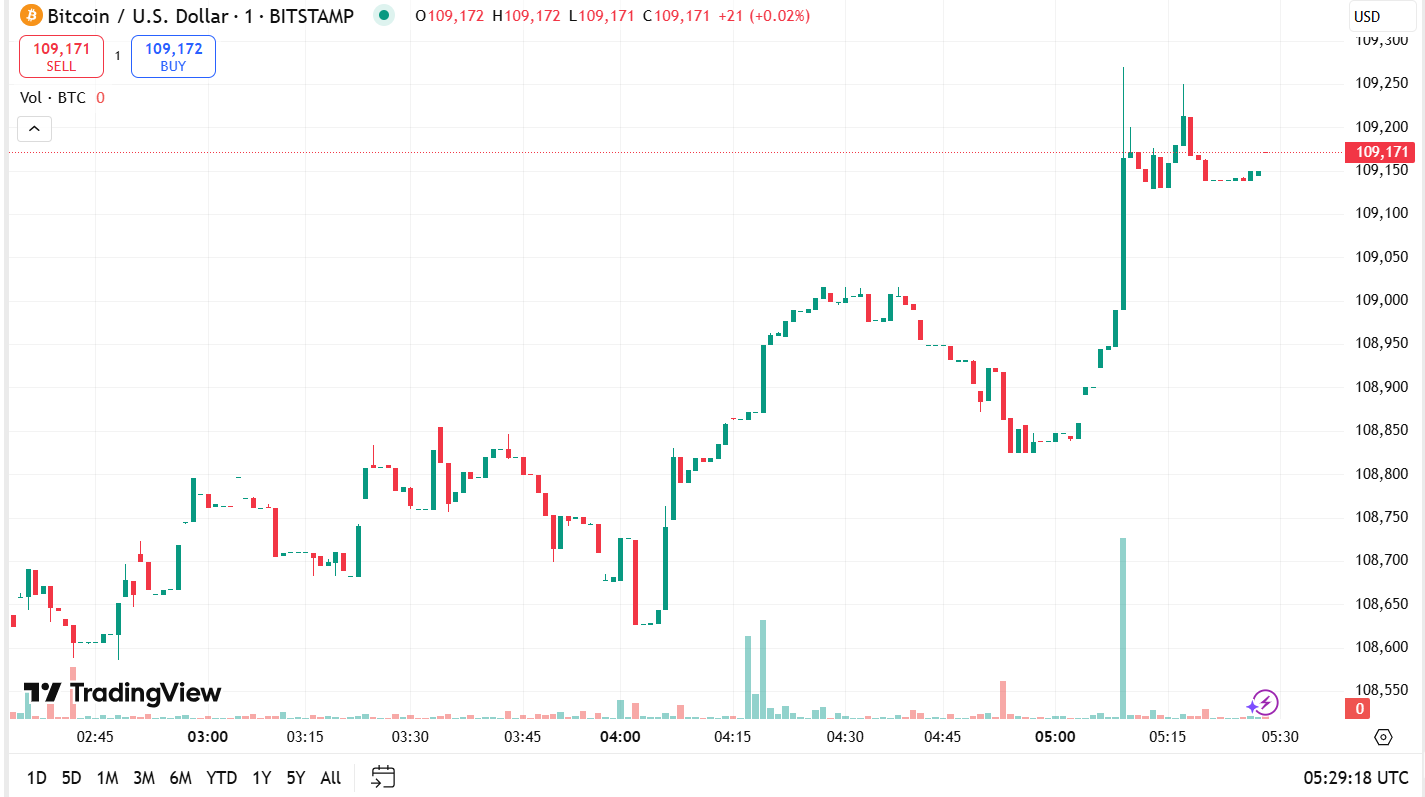Click the 05:29:18 UTC timezone clock
Screen dimensions: 1425x797
tap(1355, 778)
